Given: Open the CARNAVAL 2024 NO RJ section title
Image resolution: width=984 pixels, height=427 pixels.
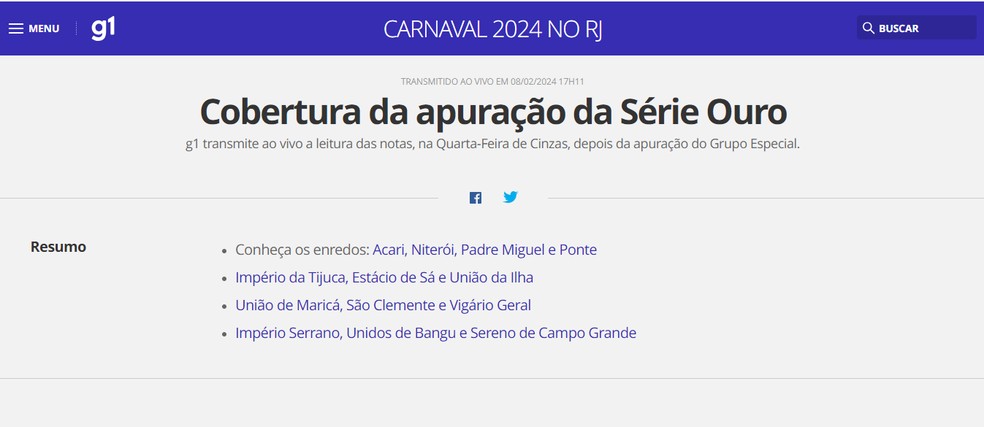Looking at the screenshot, I should [492, 28].
